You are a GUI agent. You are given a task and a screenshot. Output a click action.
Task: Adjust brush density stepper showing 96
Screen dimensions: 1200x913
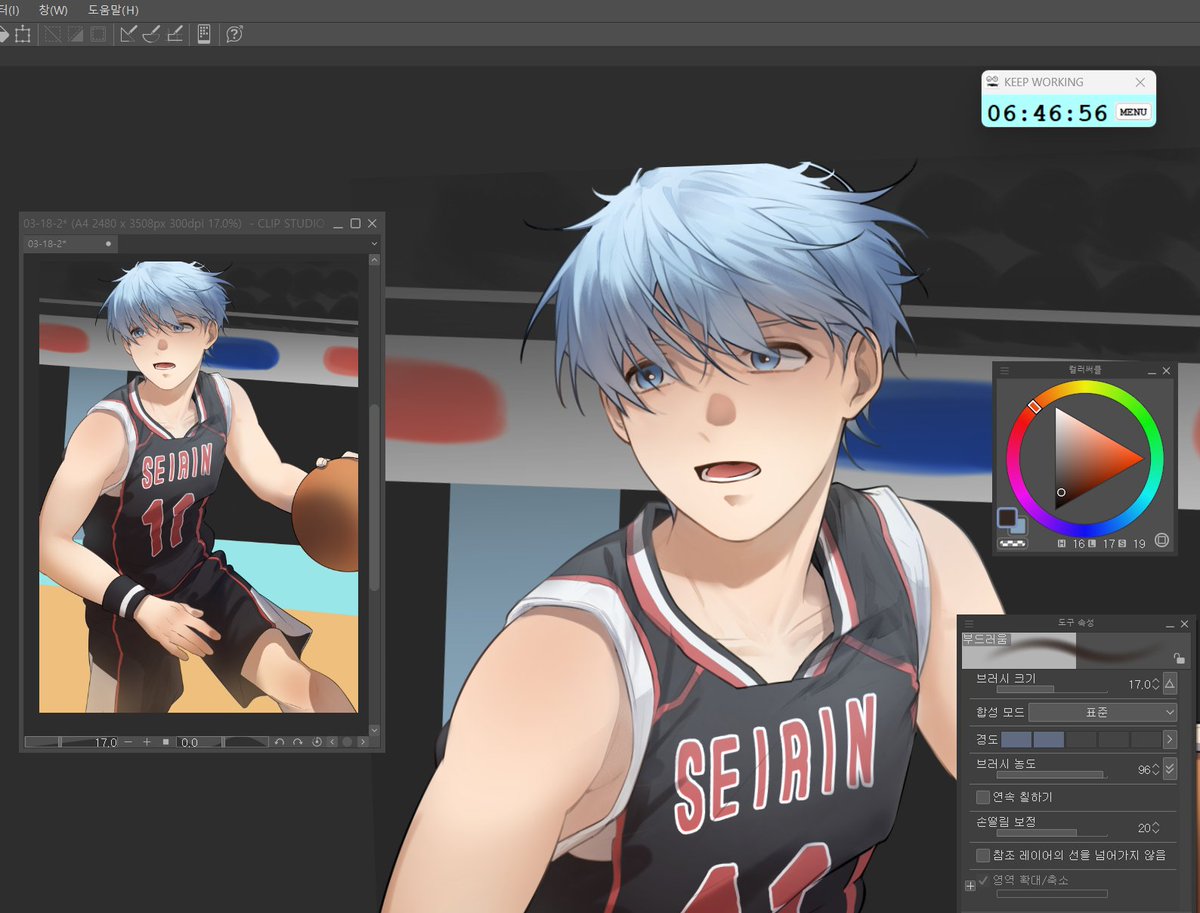click(x=1156, y=769)
